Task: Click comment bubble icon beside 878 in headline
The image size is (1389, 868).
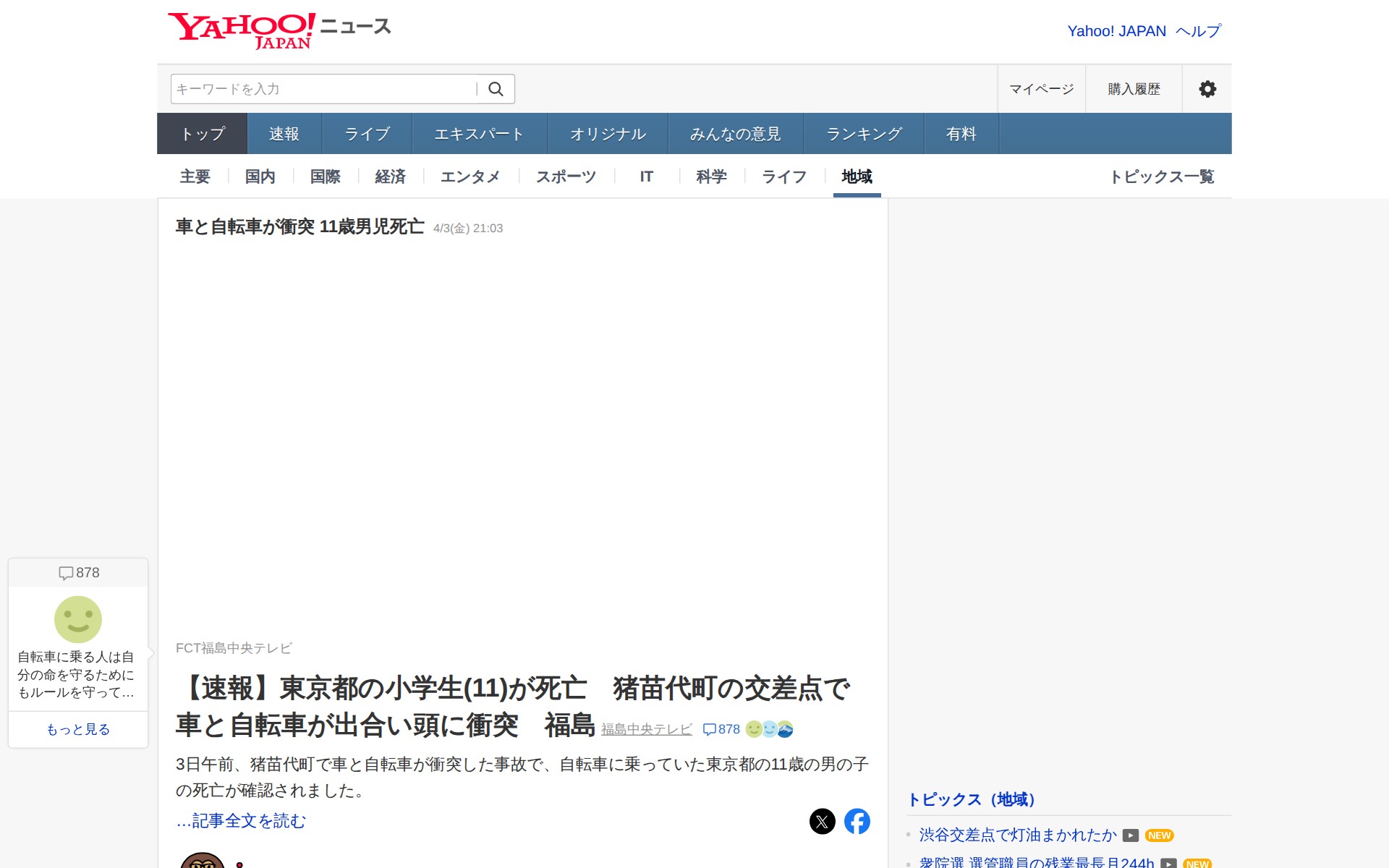Action: click(710, 729)
